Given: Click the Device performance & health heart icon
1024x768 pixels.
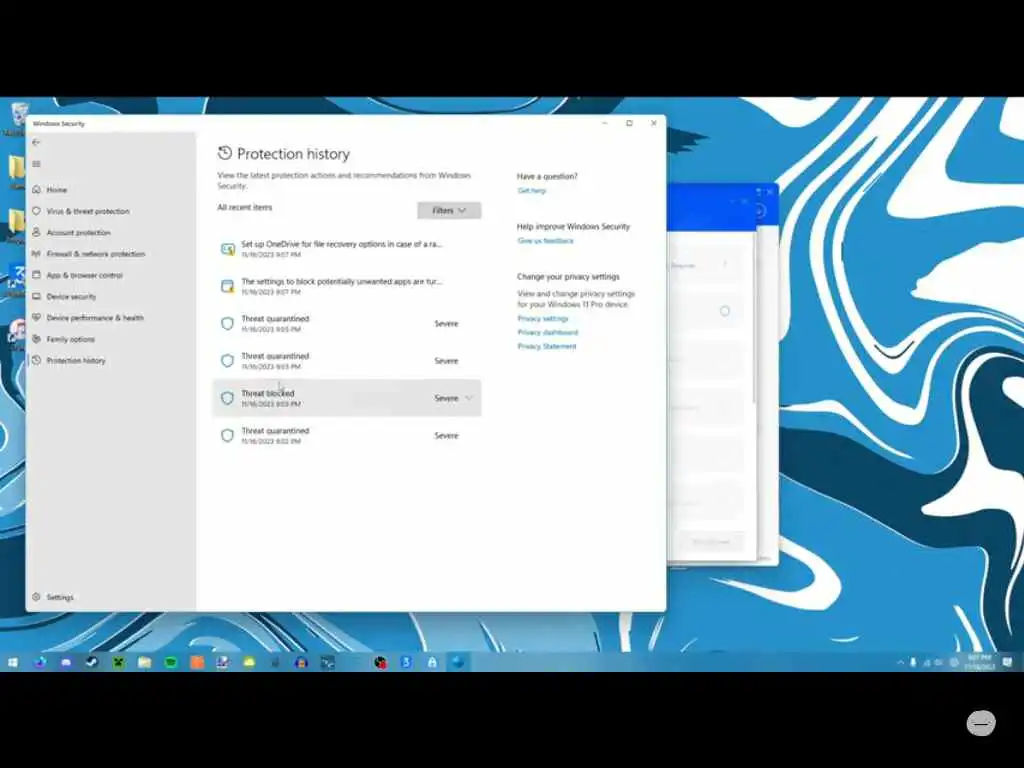Looking at the screenshot, I should (36, 317).
